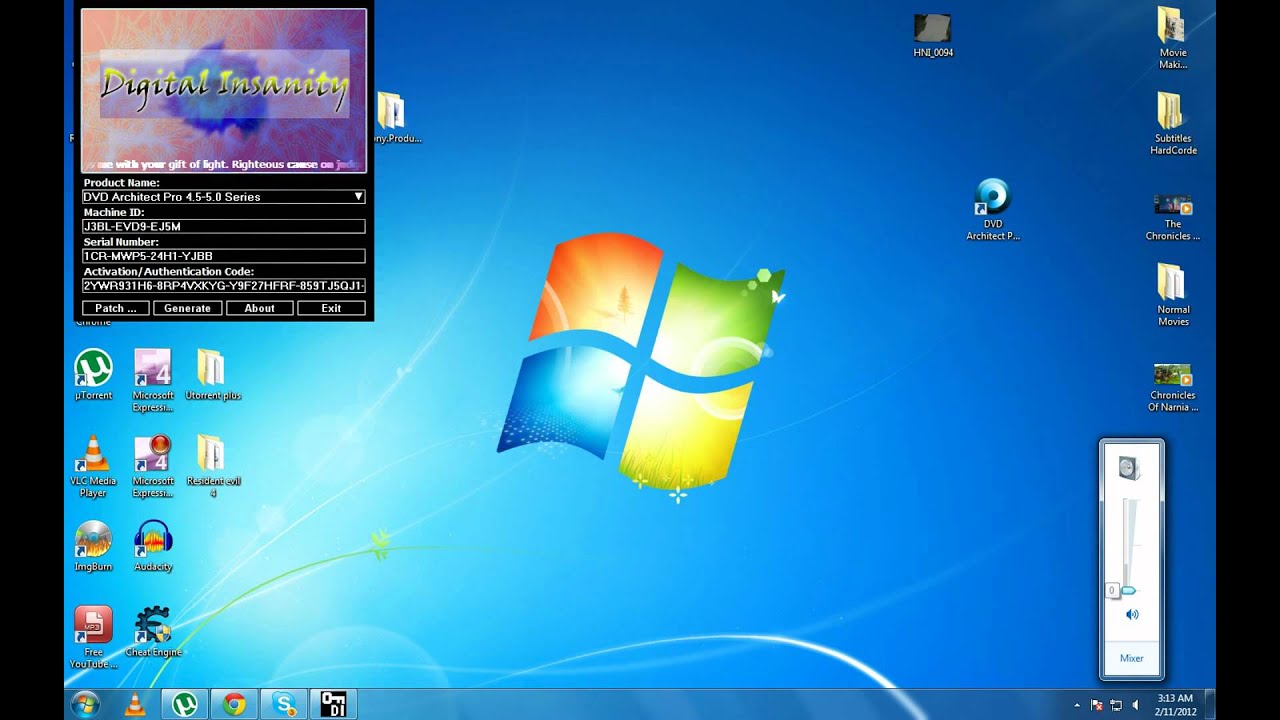
Task: Open the Windows Start menu
Action: click(x=85, y=704)
